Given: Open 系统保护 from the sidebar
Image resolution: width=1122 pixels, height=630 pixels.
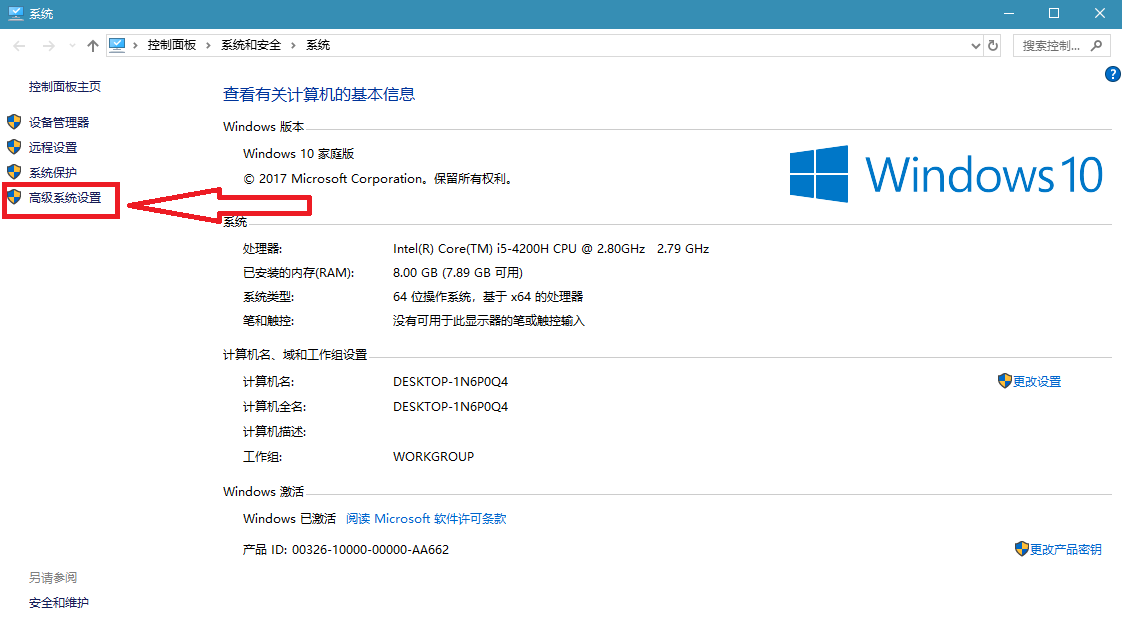Looking at the screenshot, I should (53, 173).
